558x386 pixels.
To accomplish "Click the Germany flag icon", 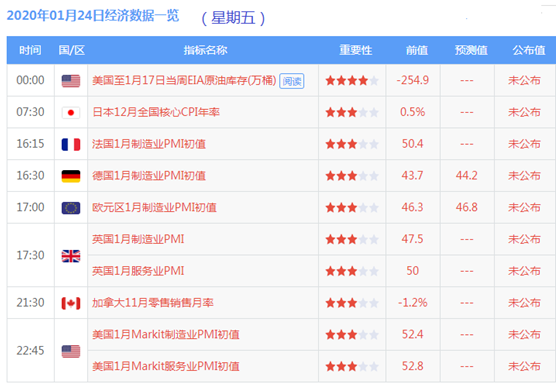I will [71, 176].
